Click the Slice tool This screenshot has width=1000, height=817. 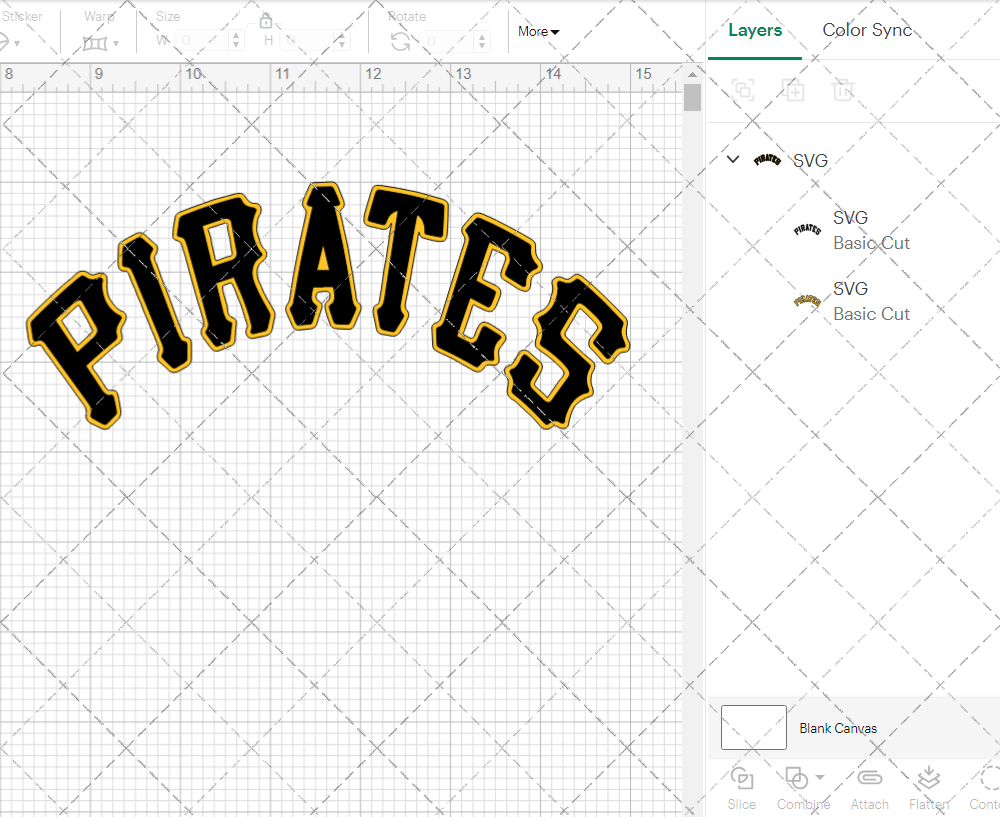[742, 789]
